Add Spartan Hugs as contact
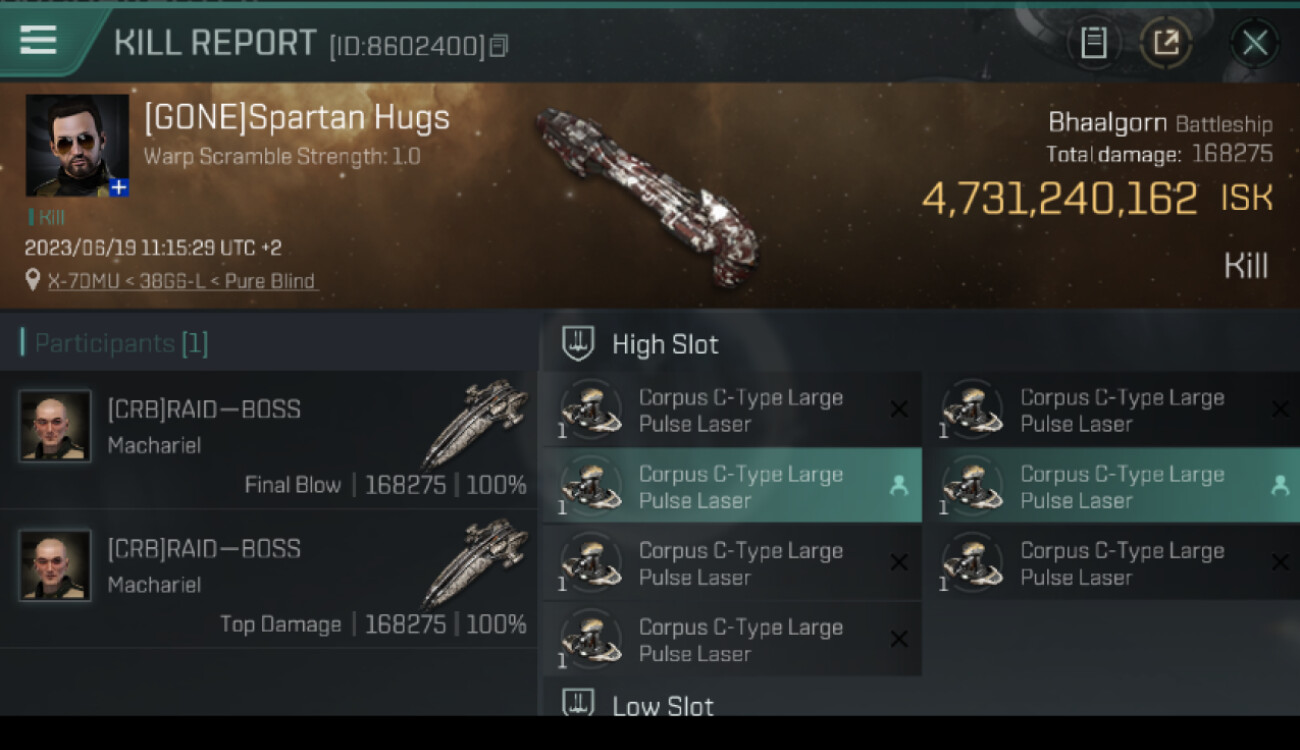1300x750 pixels. [119, 187]
